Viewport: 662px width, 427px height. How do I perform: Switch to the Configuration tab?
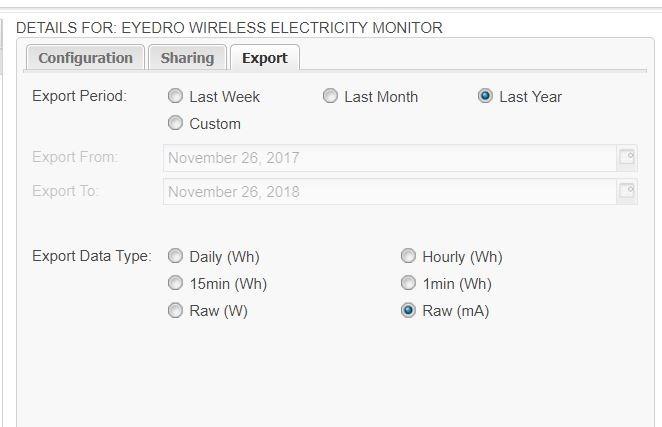(x=85, y=58)
